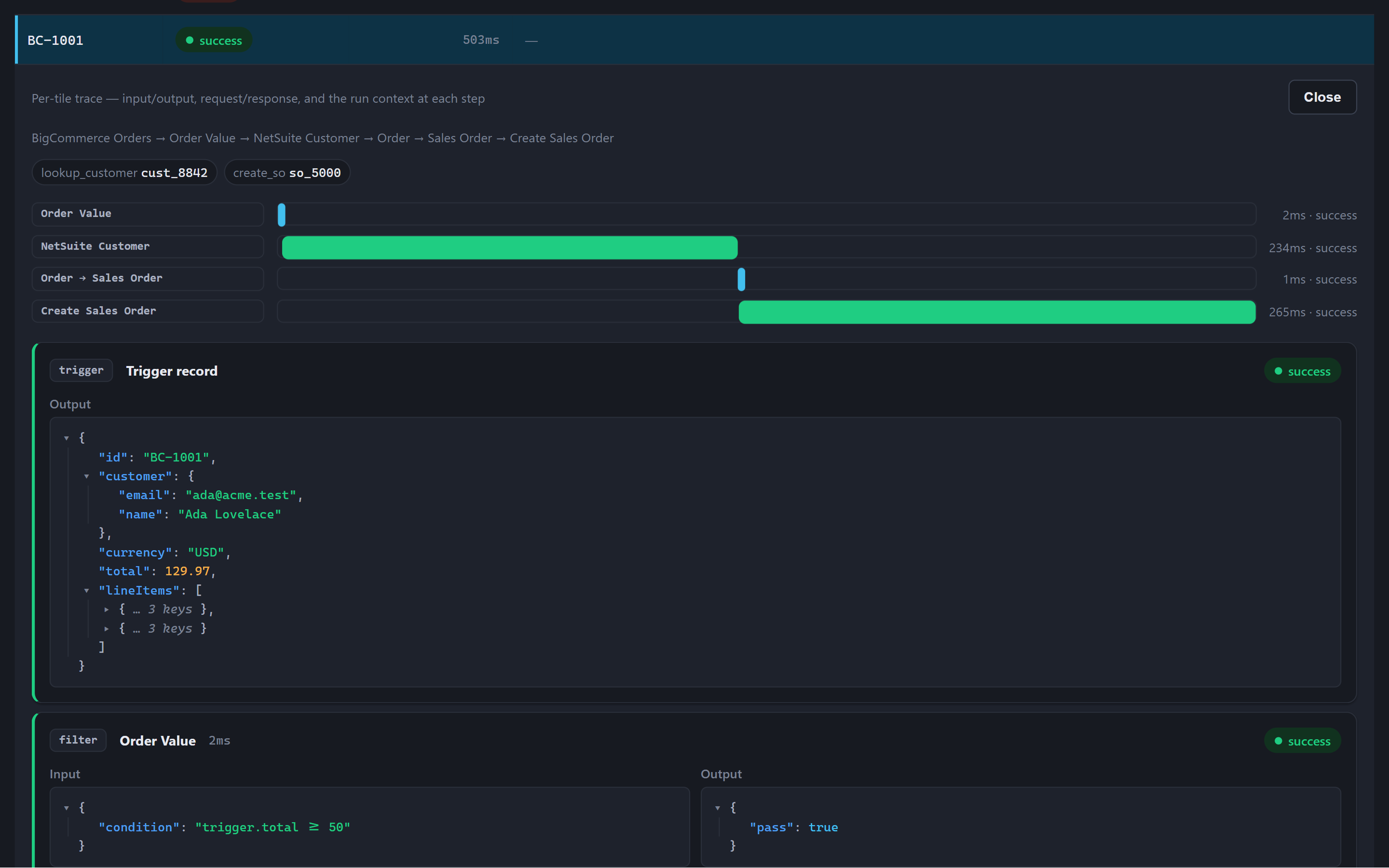
Task: Click the Order Value card success badge
Action: [x=1302, y=741]
